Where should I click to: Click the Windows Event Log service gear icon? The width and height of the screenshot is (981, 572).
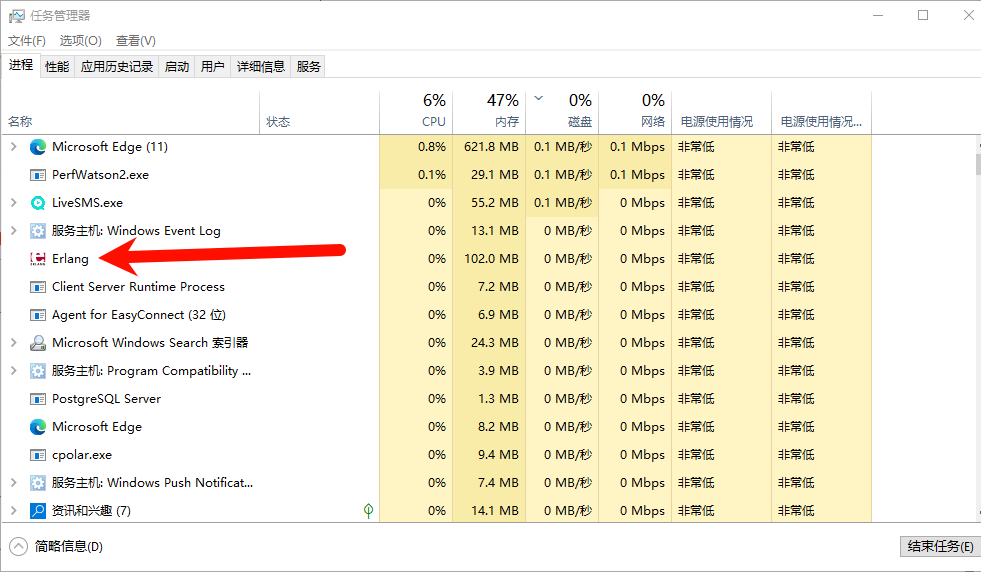click(38, 231)
